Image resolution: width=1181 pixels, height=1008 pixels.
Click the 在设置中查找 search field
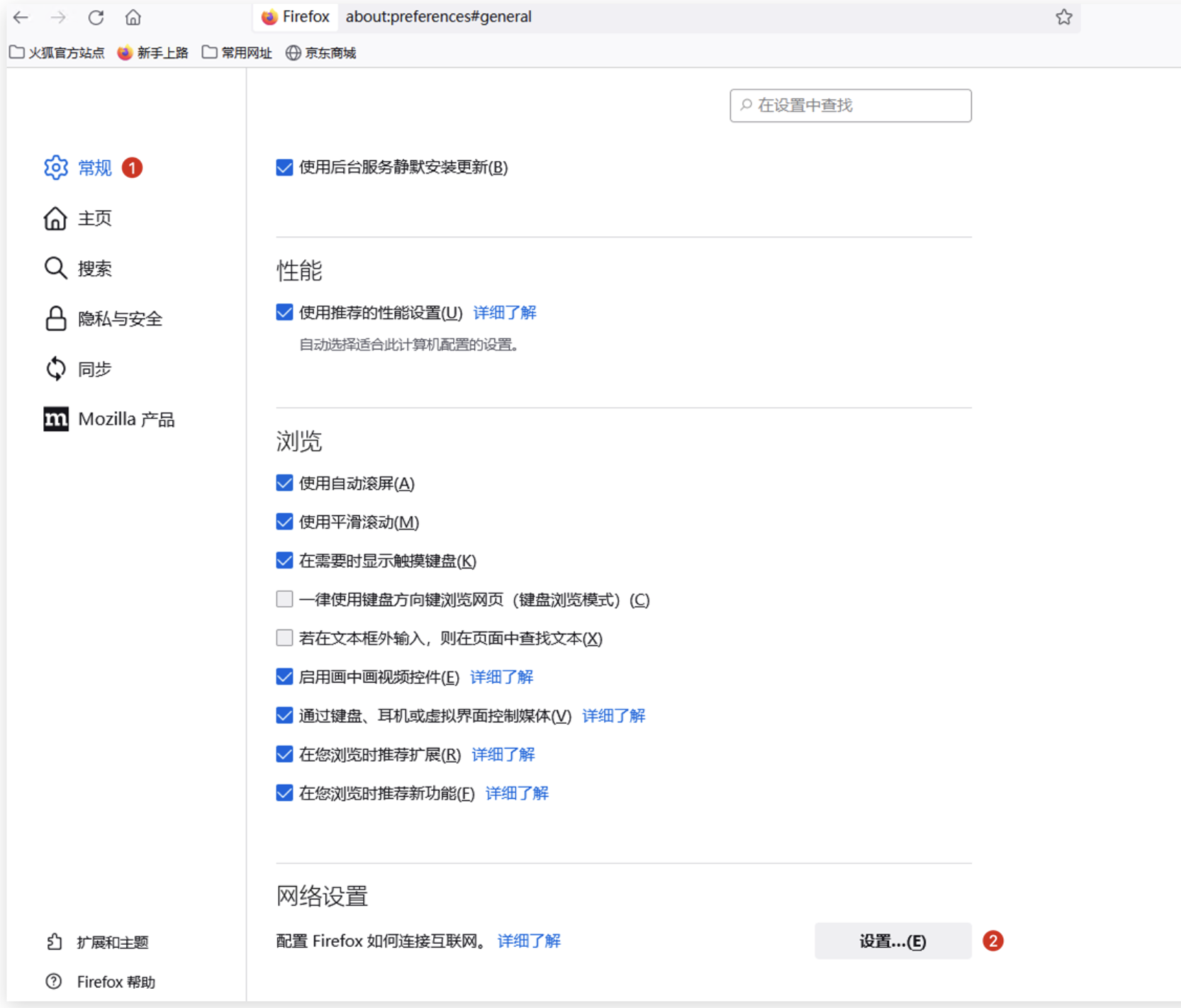tap(851, 106)
